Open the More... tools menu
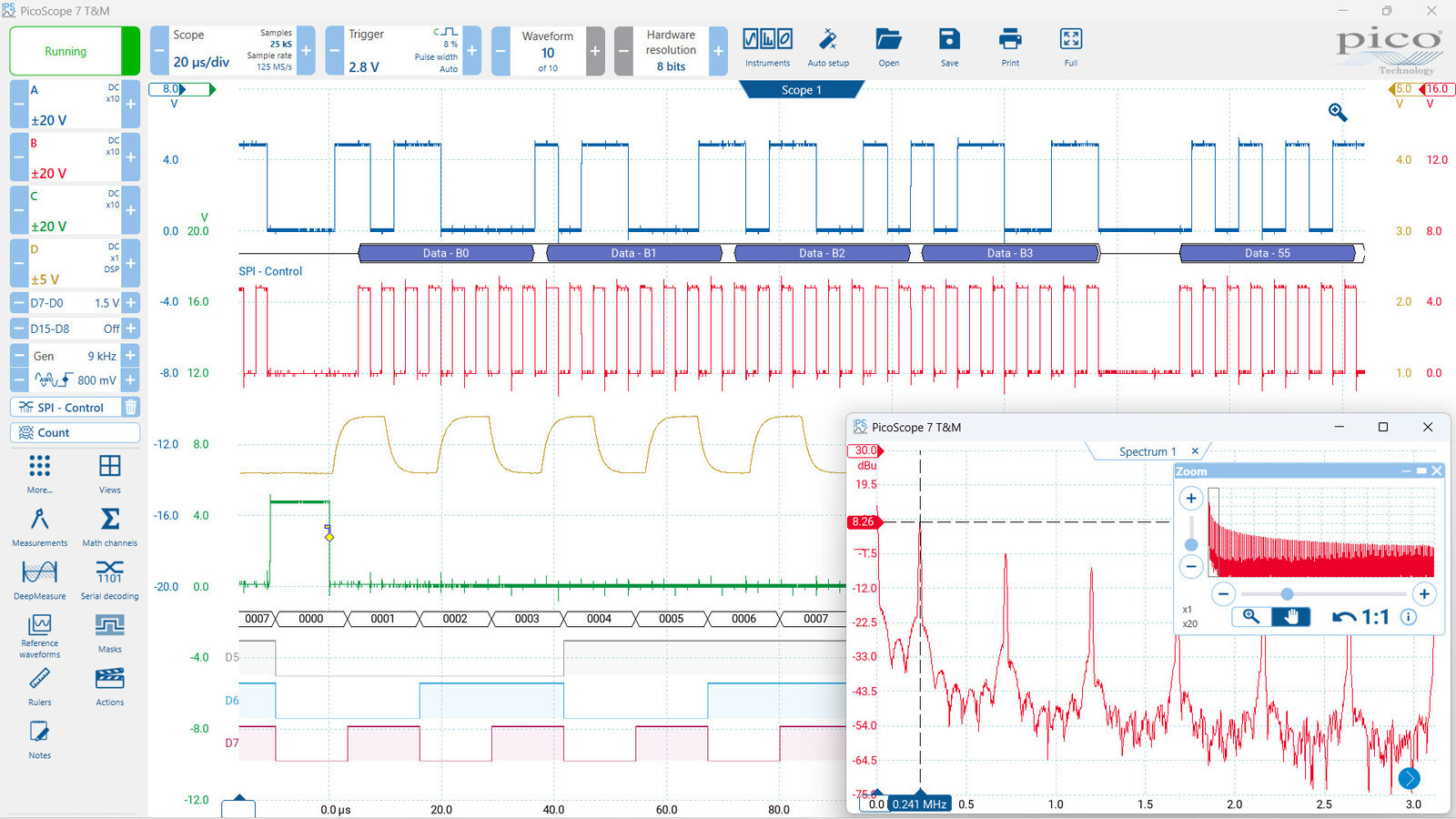This screenshot has width=1456, height=819. (39, 473)
